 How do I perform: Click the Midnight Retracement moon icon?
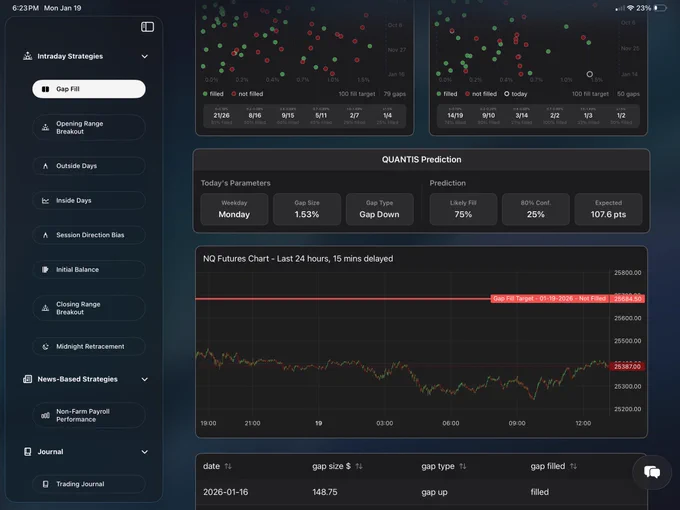coord(45,347)
